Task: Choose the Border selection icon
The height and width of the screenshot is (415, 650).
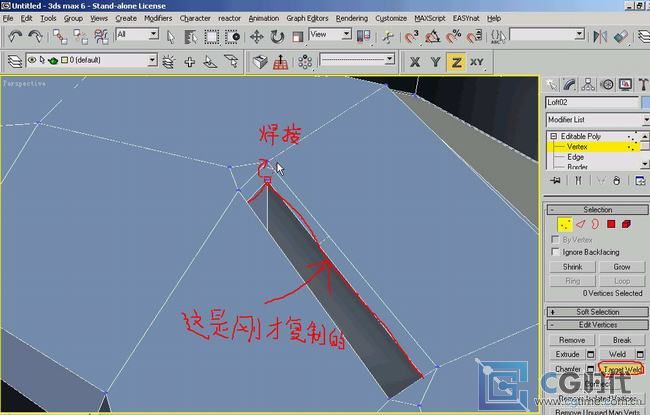Action: click(x=595, y=224)
